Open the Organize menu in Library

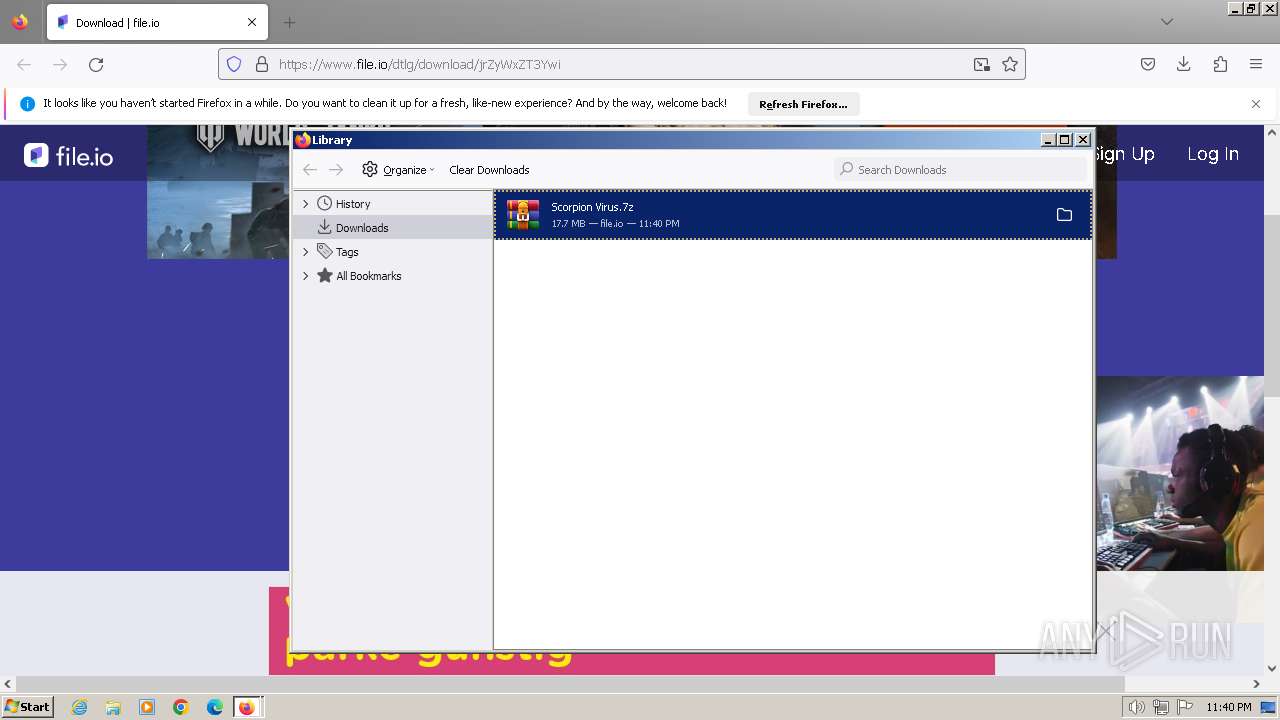[398, 170]
